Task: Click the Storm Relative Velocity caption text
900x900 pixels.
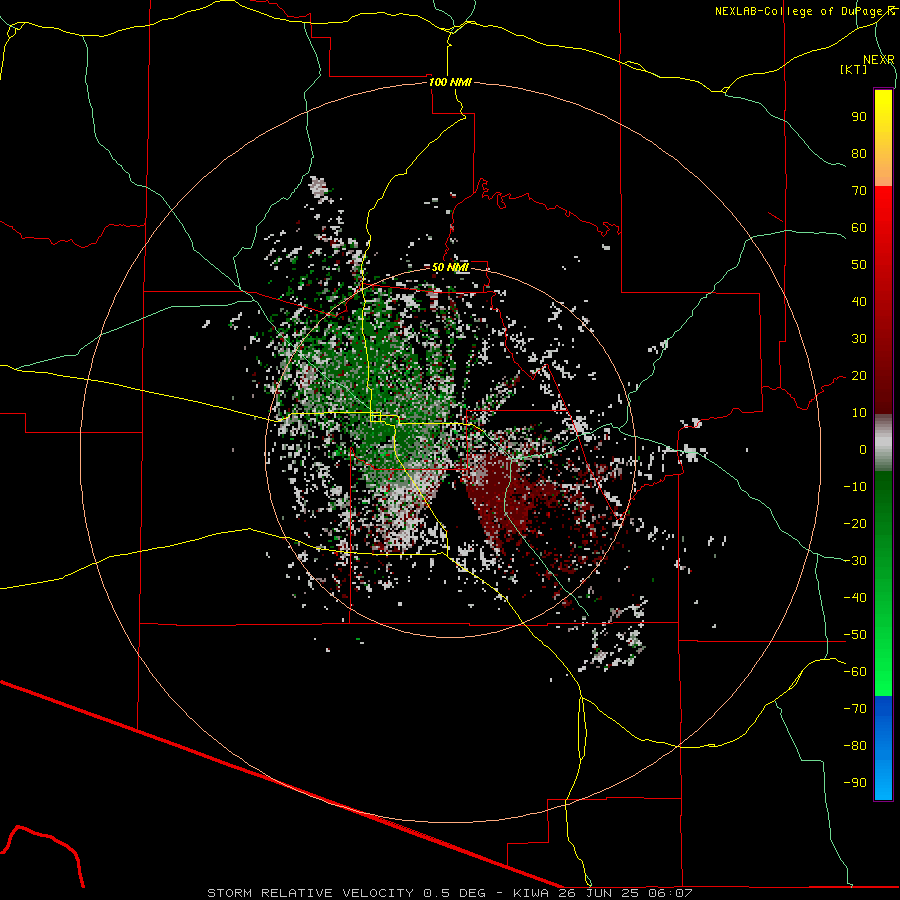Action: click(x=449, y=893)
